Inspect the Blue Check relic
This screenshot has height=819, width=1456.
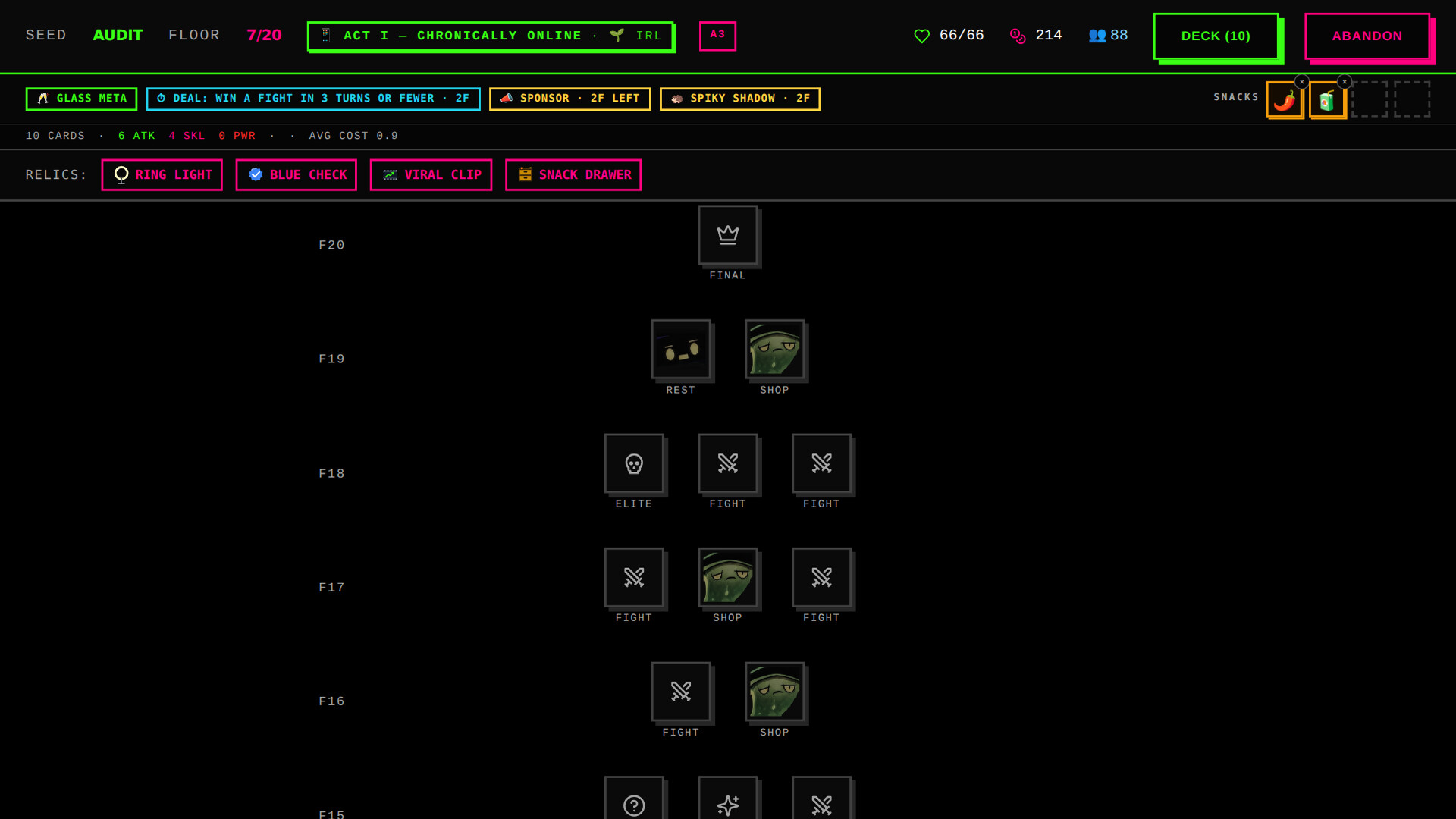coord(297,174)
